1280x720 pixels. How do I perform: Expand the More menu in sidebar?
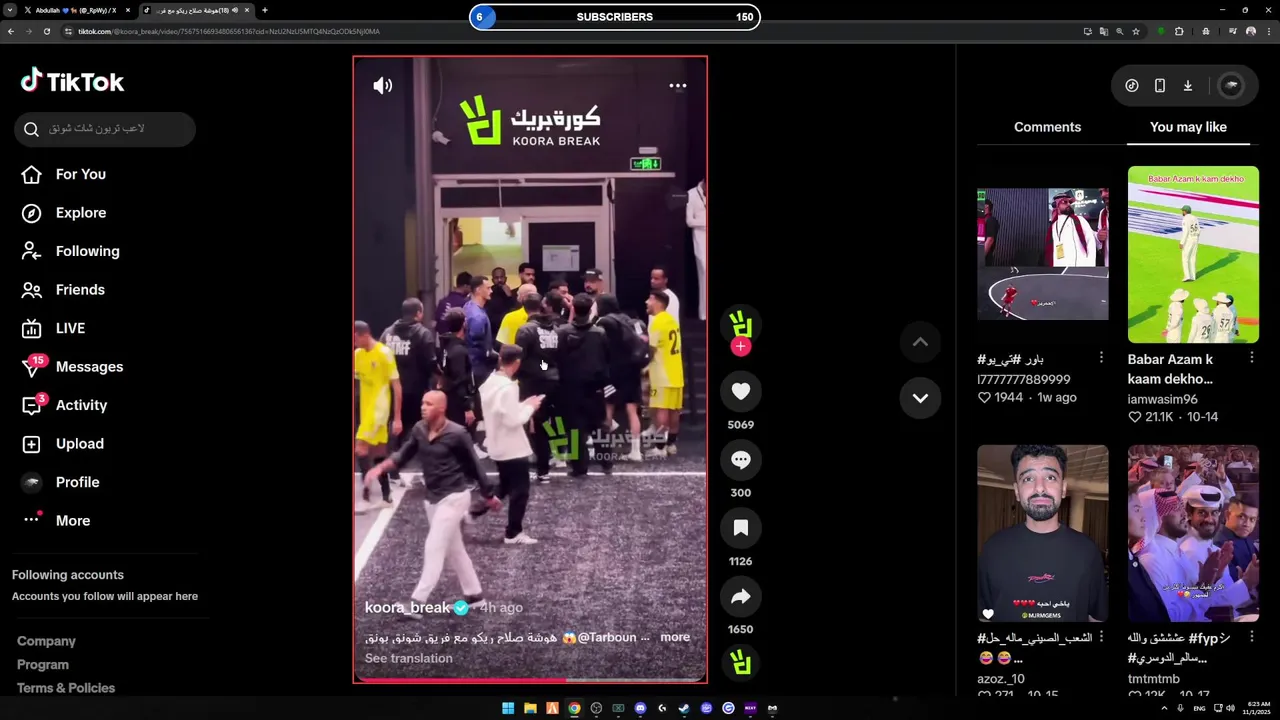55,521
